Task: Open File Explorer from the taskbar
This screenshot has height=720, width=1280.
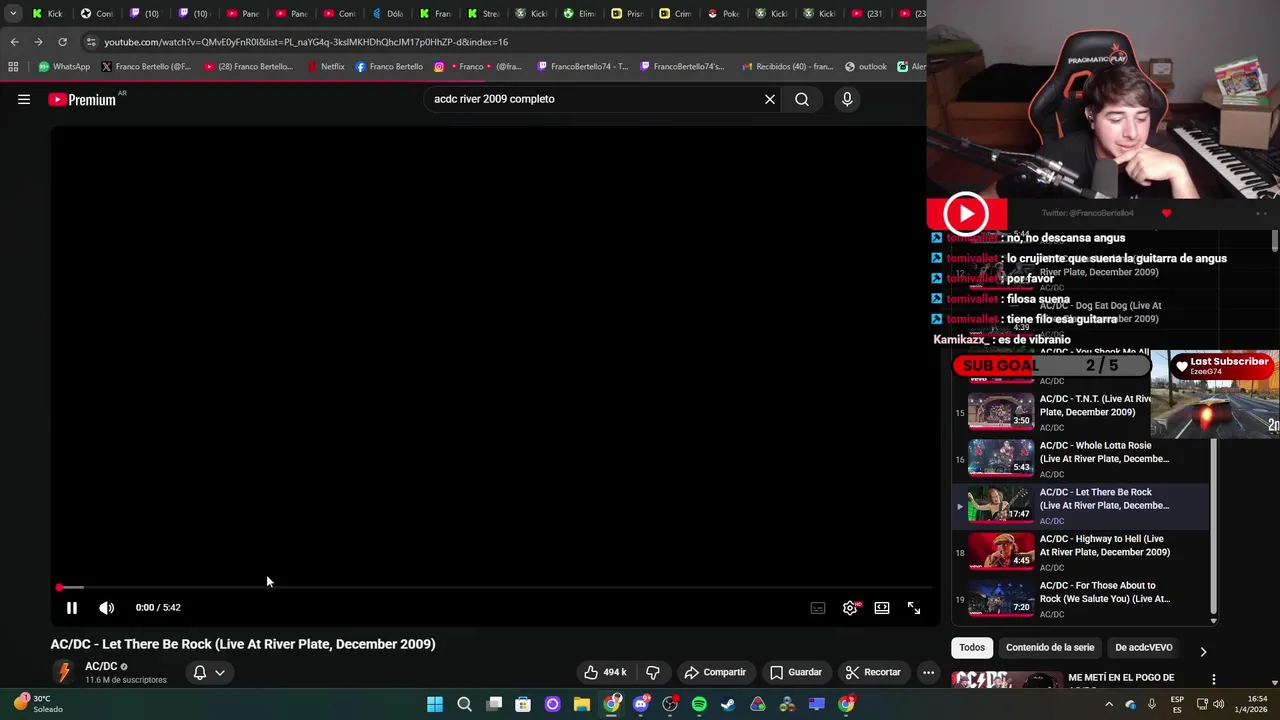Action: [582, 704]
